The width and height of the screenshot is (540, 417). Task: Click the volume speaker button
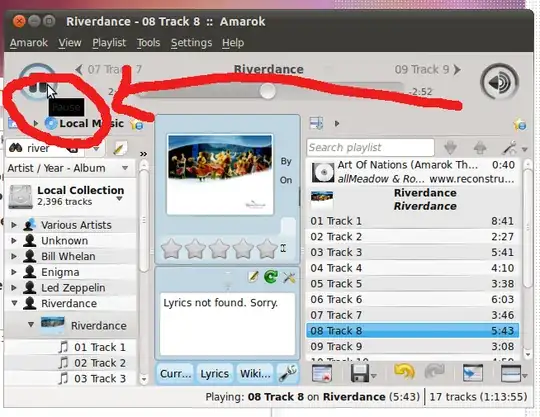(x=499, y=83)
